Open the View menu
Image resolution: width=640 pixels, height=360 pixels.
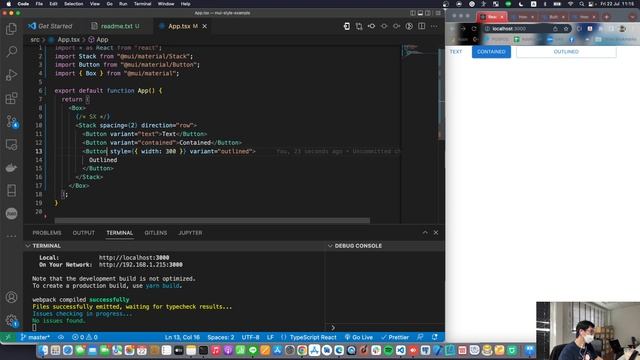(x=95, y=4)
